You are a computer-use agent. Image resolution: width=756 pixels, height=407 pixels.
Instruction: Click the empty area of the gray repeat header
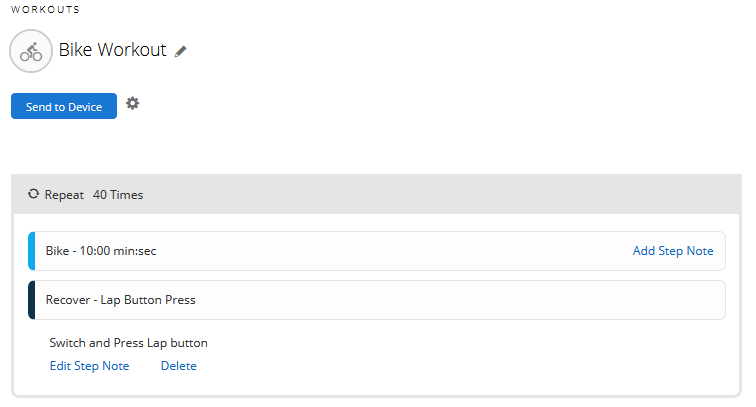click(434, 194)
